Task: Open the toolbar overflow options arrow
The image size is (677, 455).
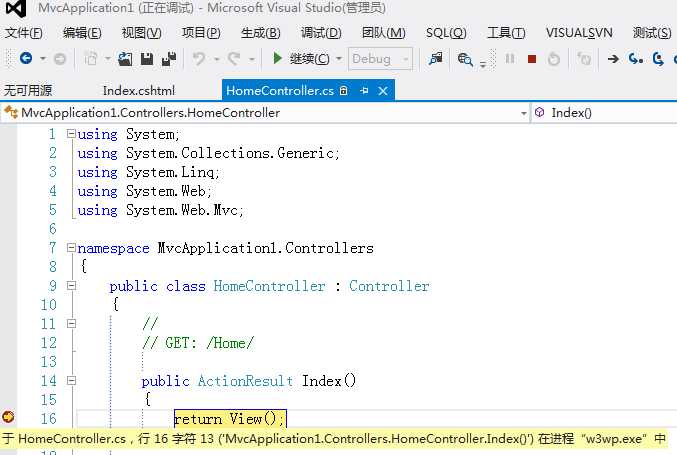Action: coord(483,65)
